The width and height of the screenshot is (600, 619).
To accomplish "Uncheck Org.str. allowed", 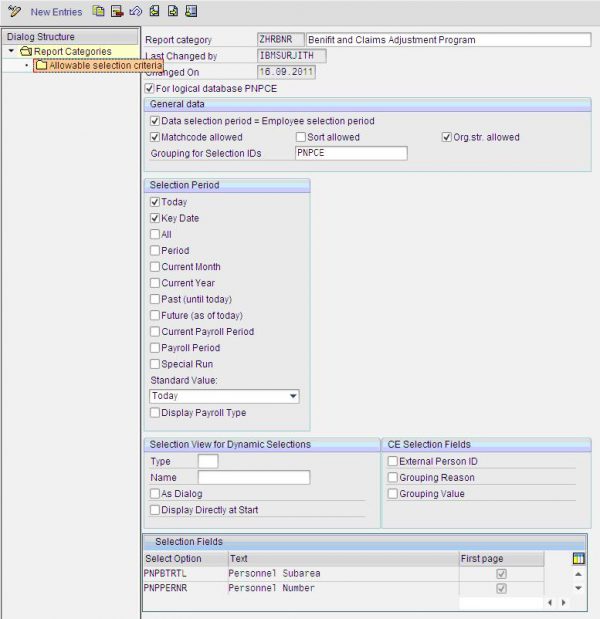I will click(446, 137).
